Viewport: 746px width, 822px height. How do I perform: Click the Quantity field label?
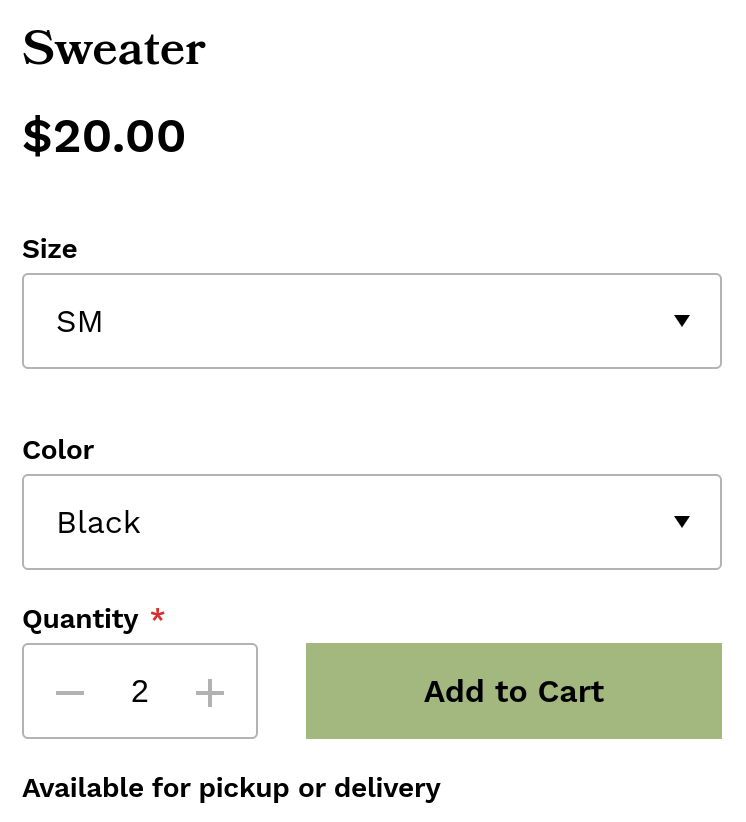(x=80, y=620)
